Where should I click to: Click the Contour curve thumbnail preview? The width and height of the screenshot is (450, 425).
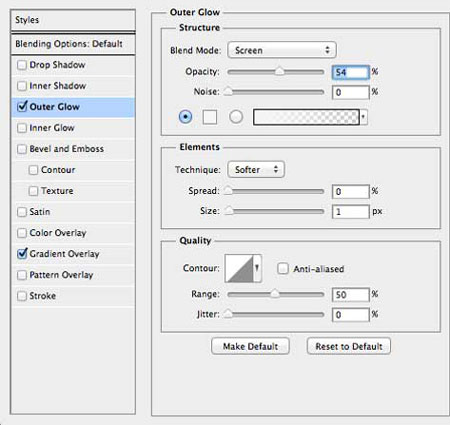pos(239,268)
